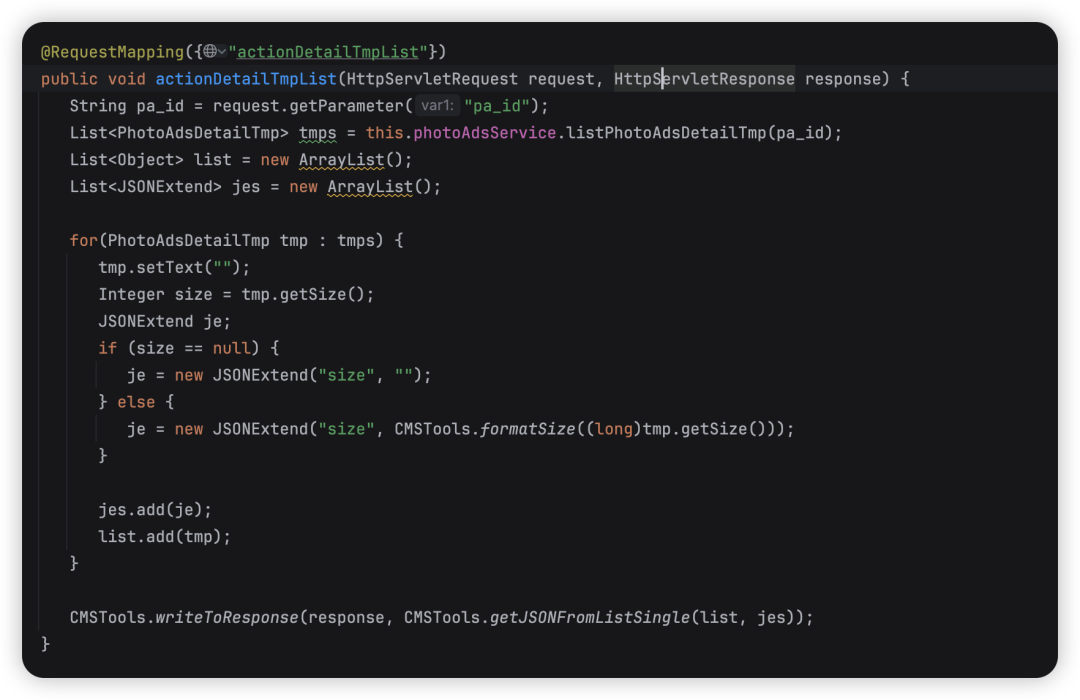
Task: Click the for keyword of the loop
Action: pos(83,241)
